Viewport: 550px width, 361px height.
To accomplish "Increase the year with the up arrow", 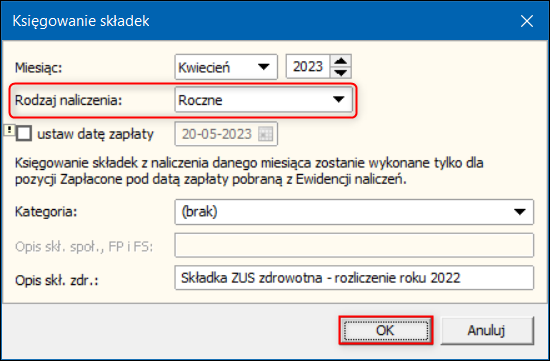I will (341, 61).
